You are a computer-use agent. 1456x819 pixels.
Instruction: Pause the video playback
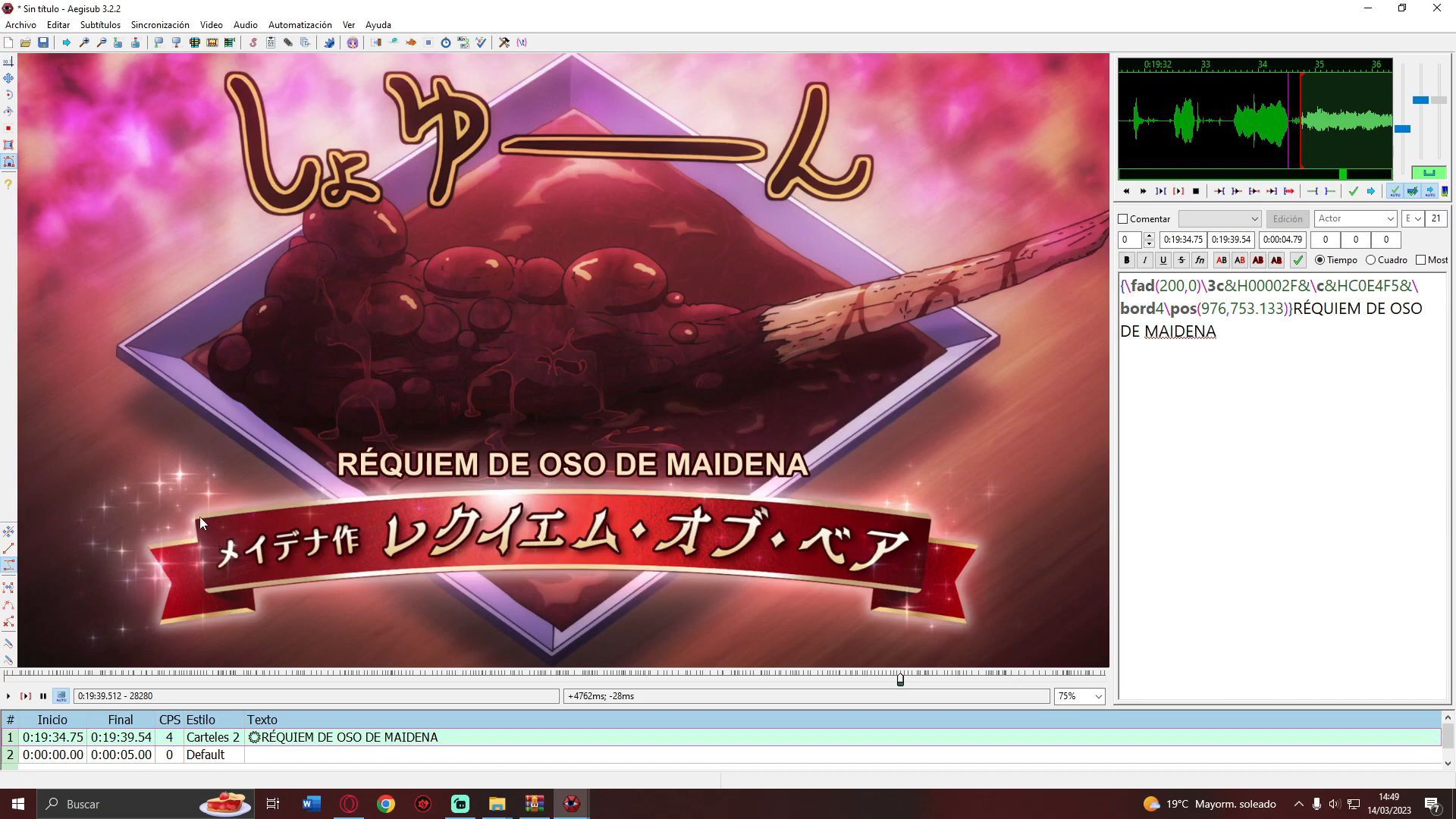coord(43,696)
